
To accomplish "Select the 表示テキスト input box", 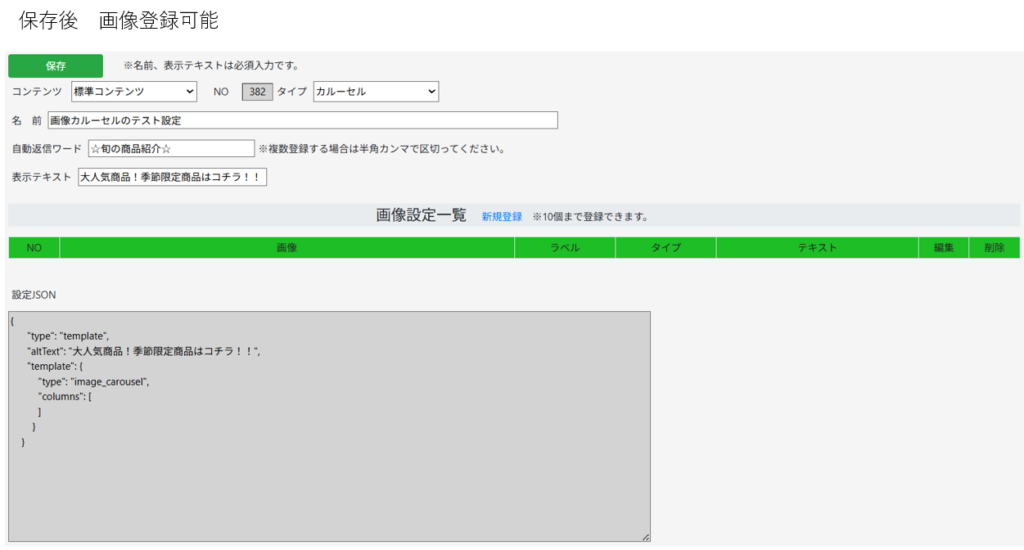I will click(172, 177).
